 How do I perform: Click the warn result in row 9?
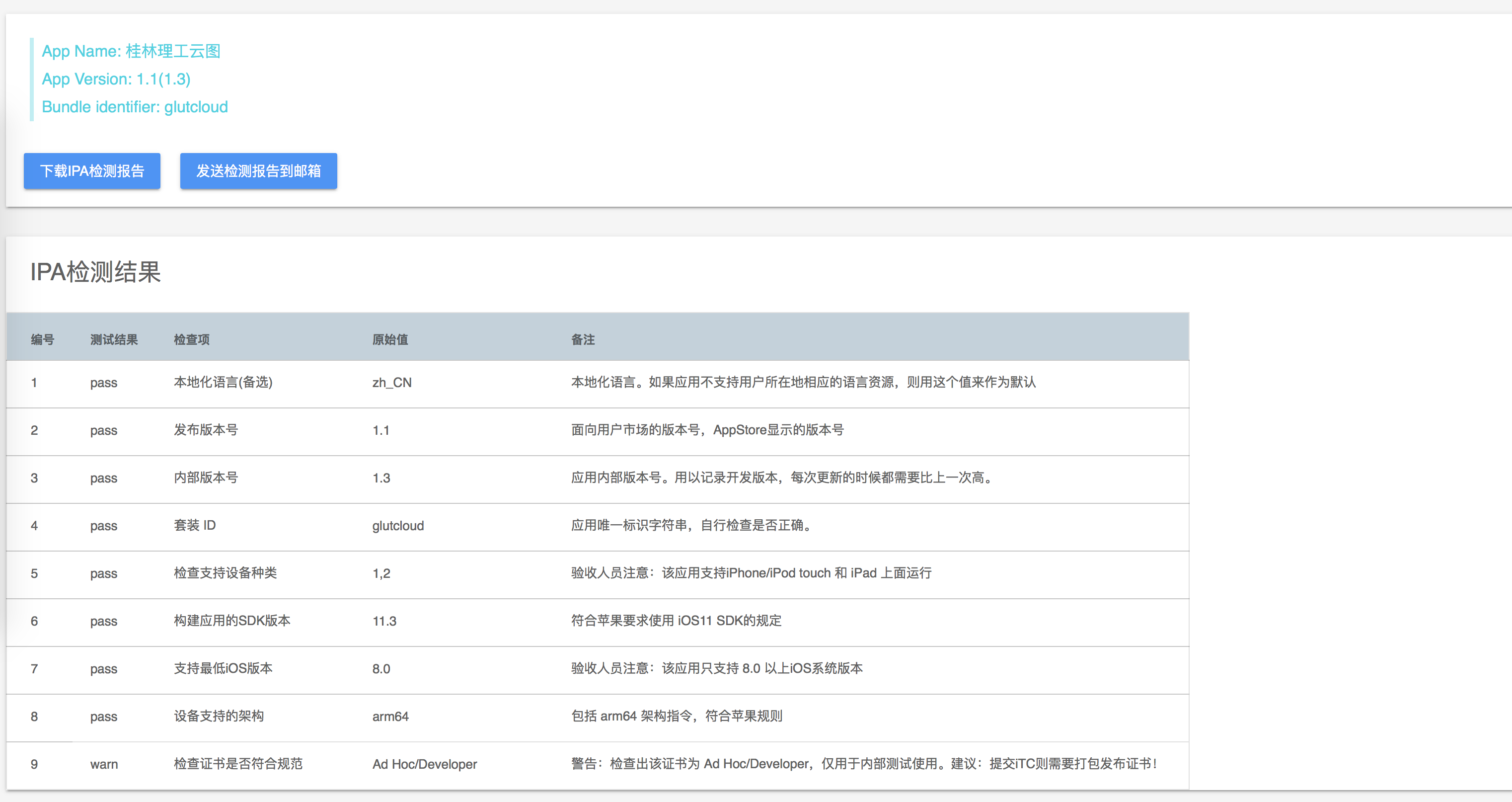[x=104, y=764]
